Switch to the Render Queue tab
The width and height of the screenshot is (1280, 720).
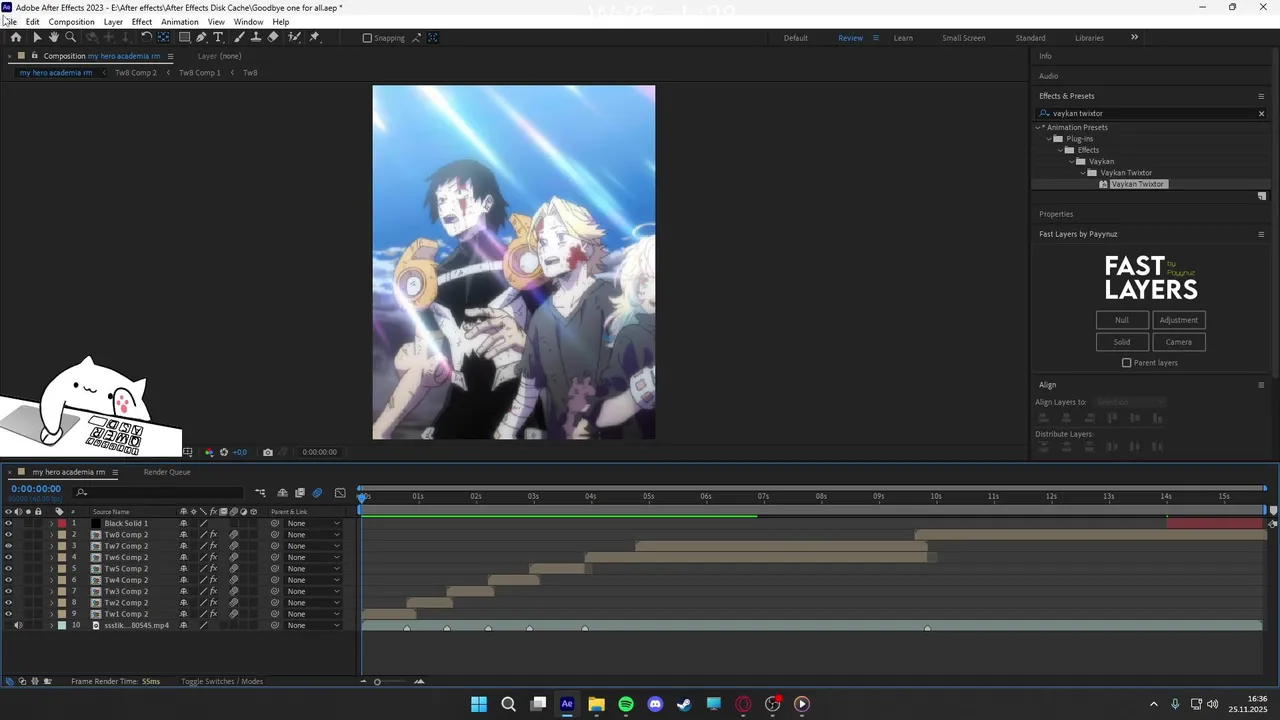(x=167, y=472)
